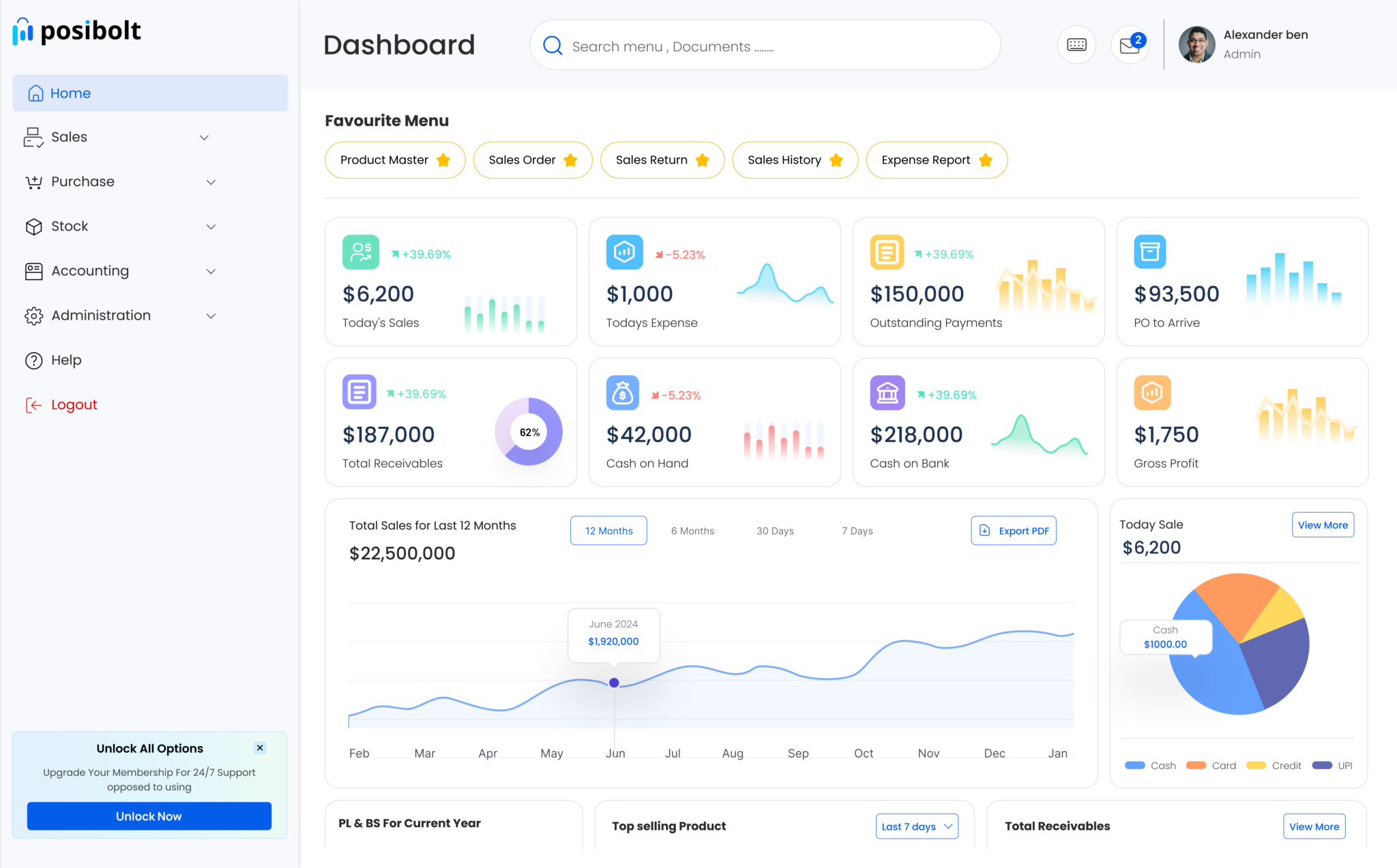Click the Cash on Hand money bag icon

click(622, 393)
